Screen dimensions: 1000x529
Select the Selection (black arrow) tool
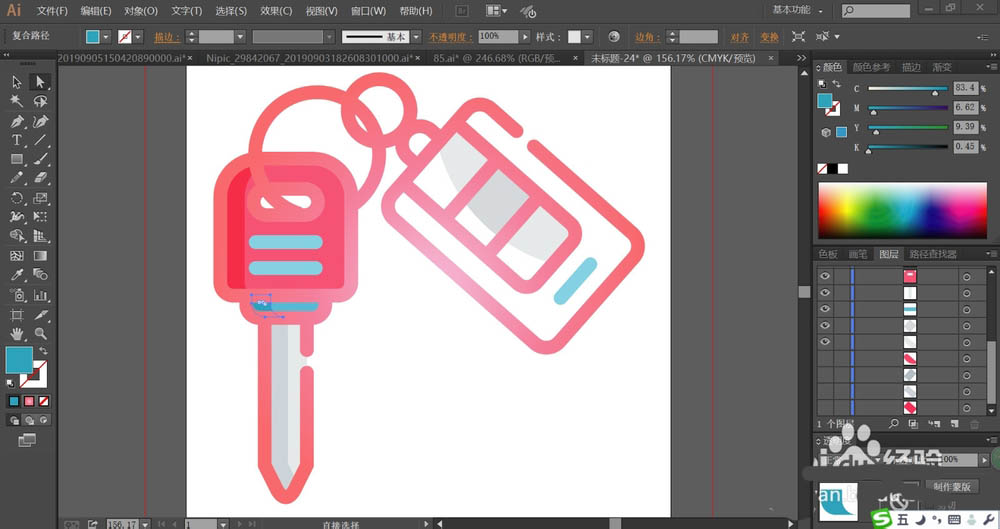pos(17,82)
